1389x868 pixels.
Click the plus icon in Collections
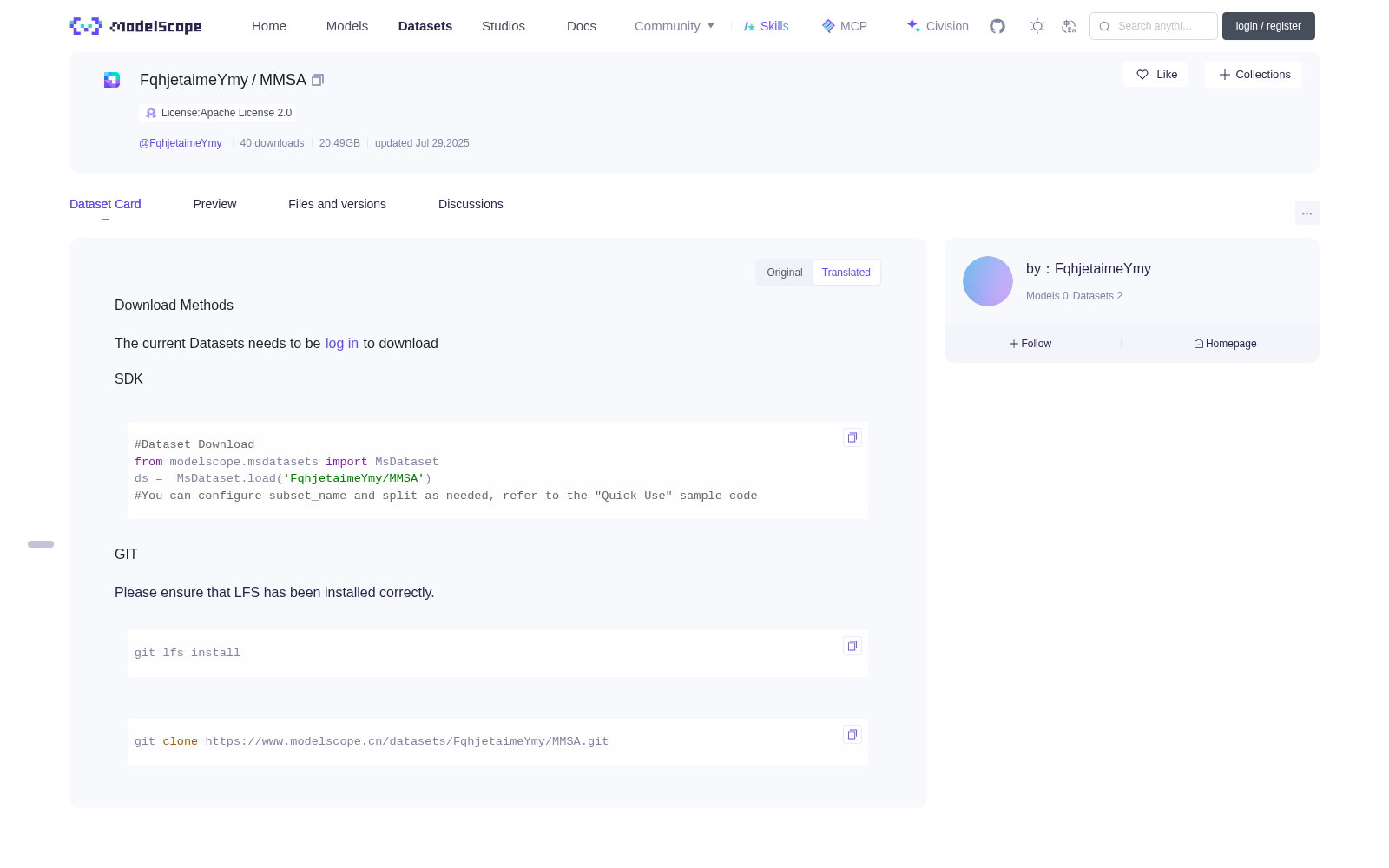coord(1225,75)
